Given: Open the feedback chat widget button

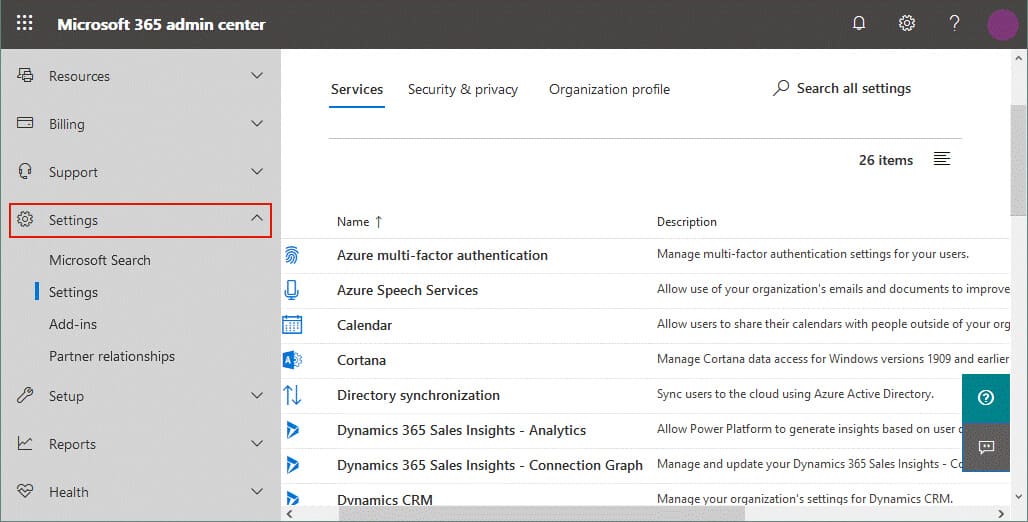Looking at the screenshot, I should [986, 447].
